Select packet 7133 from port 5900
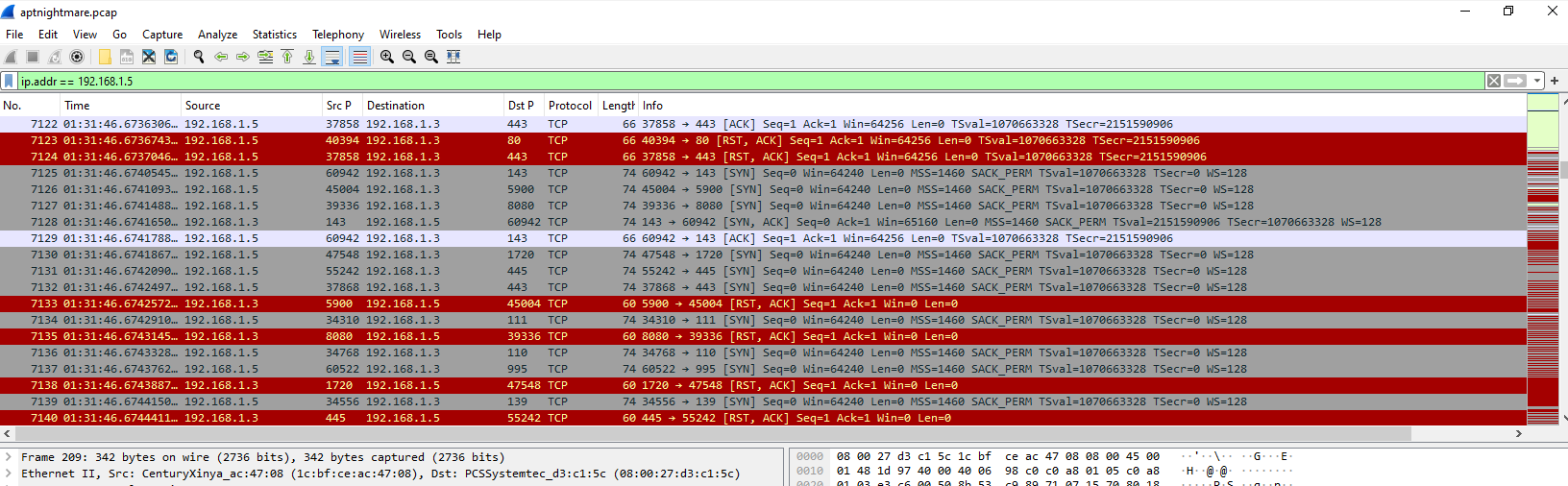Viewport: 1568px width, 486px height. click(763, 304)
